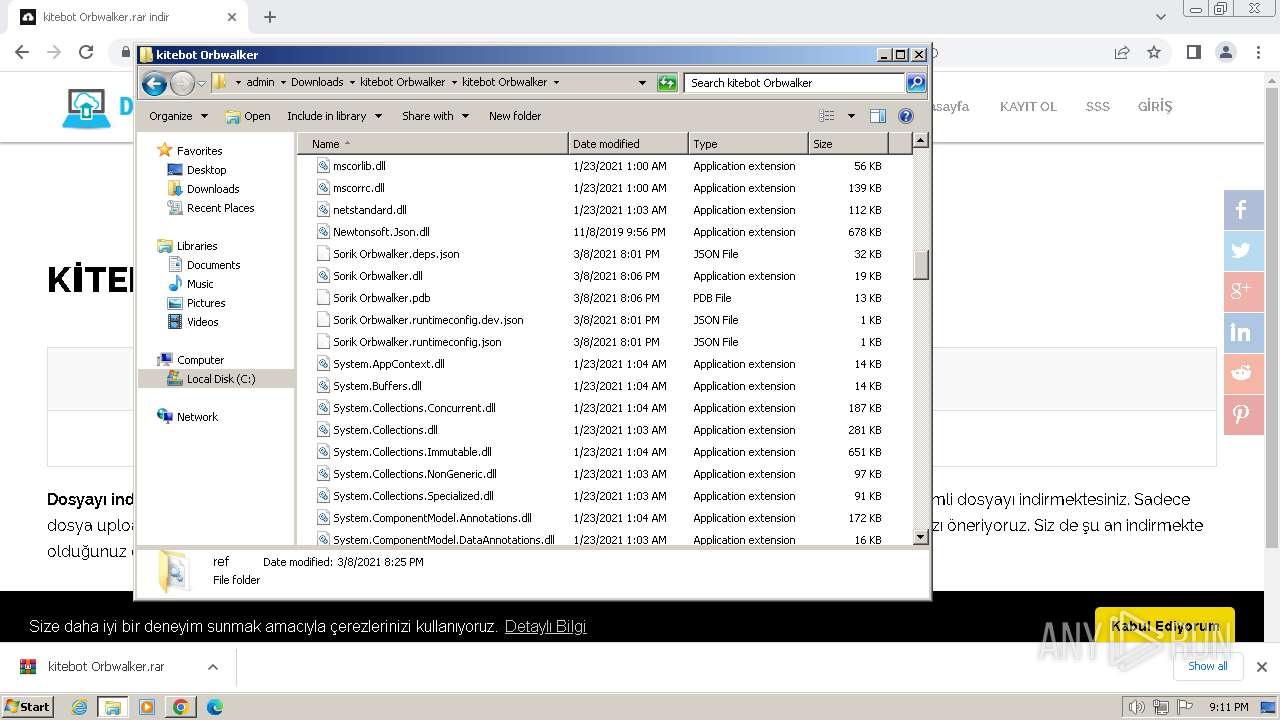
Task: Open Recent Places in navigation pane
Action: pyautogui.click(x=220, y=208)
